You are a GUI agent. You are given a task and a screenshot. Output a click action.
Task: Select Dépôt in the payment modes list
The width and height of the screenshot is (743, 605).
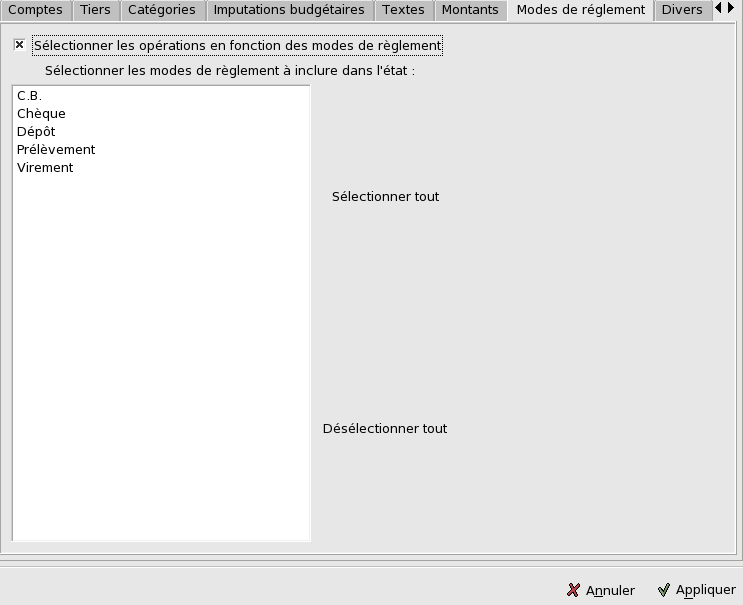(x=161, y=132)
